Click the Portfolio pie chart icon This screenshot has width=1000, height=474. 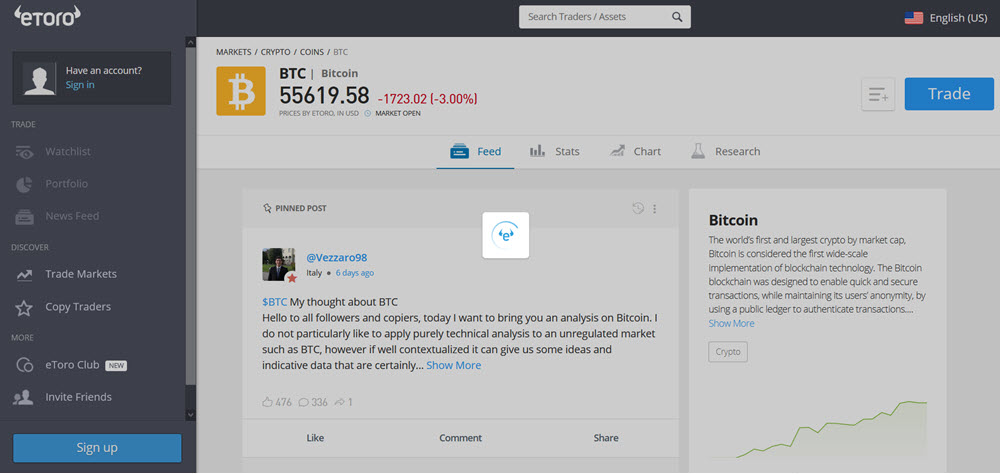point(24,184)
